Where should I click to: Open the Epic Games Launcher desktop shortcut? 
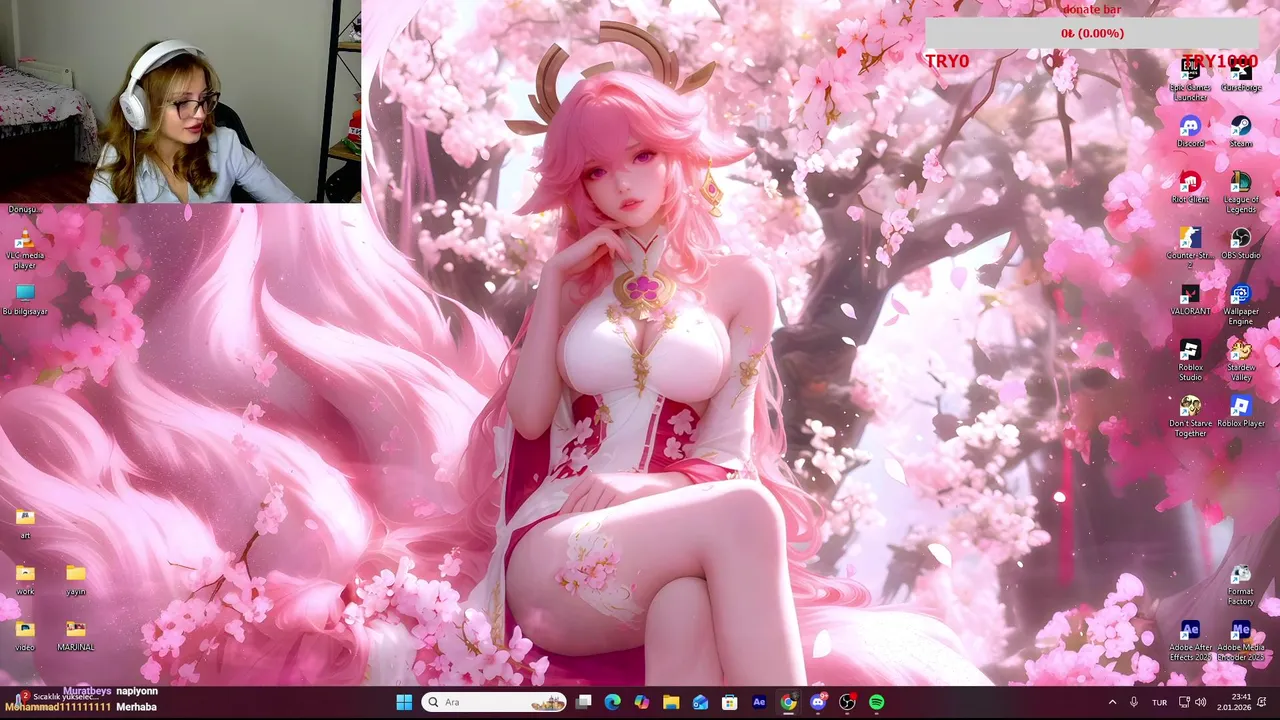pos(1190,79)
